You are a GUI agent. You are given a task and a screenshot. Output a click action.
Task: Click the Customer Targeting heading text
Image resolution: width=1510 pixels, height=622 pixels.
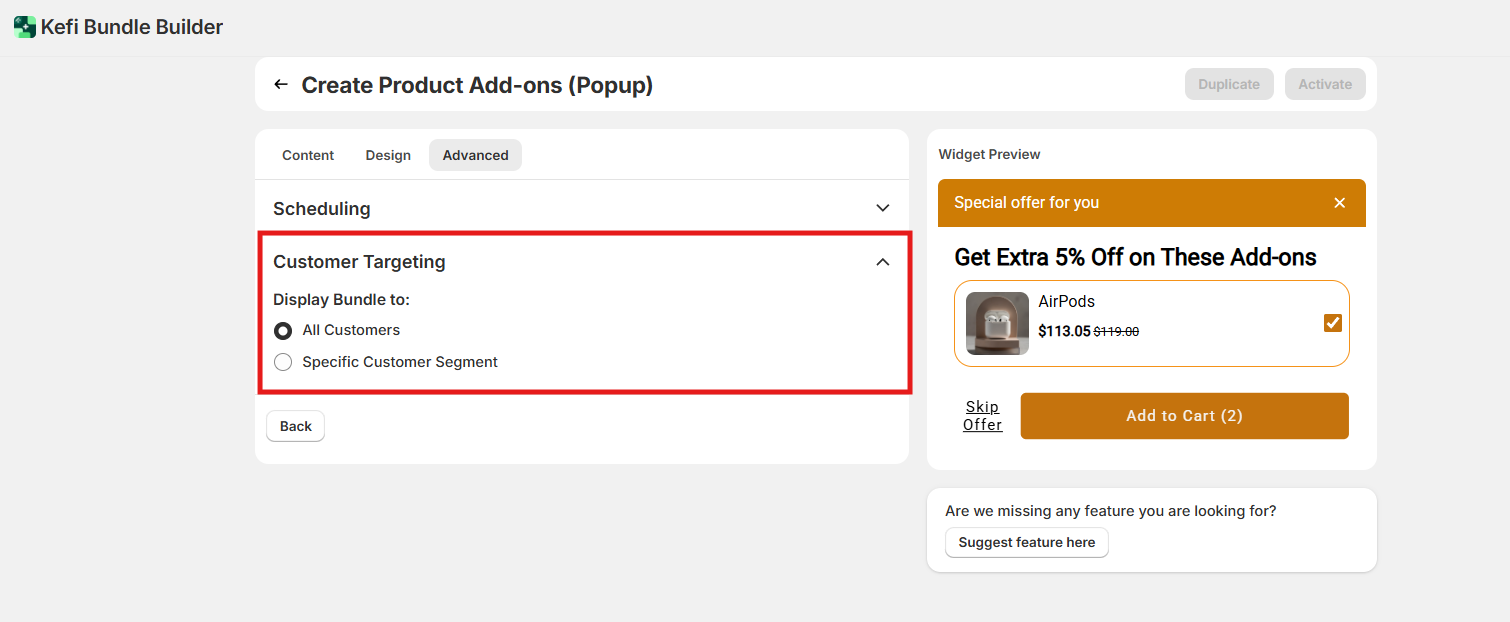359,262
